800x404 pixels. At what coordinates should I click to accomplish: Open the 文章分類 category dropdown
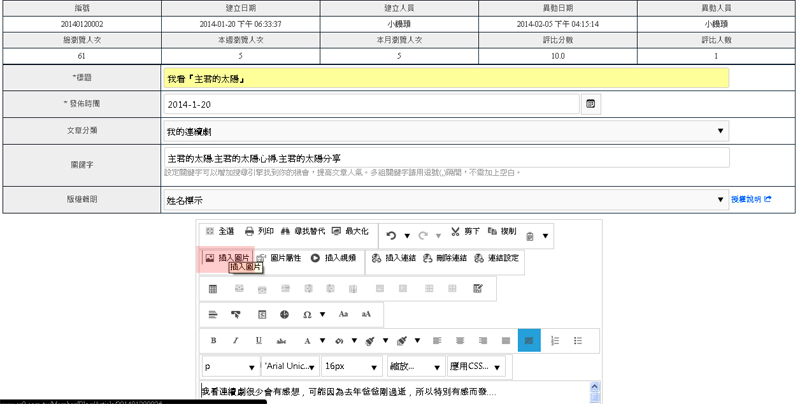[446, 131]
